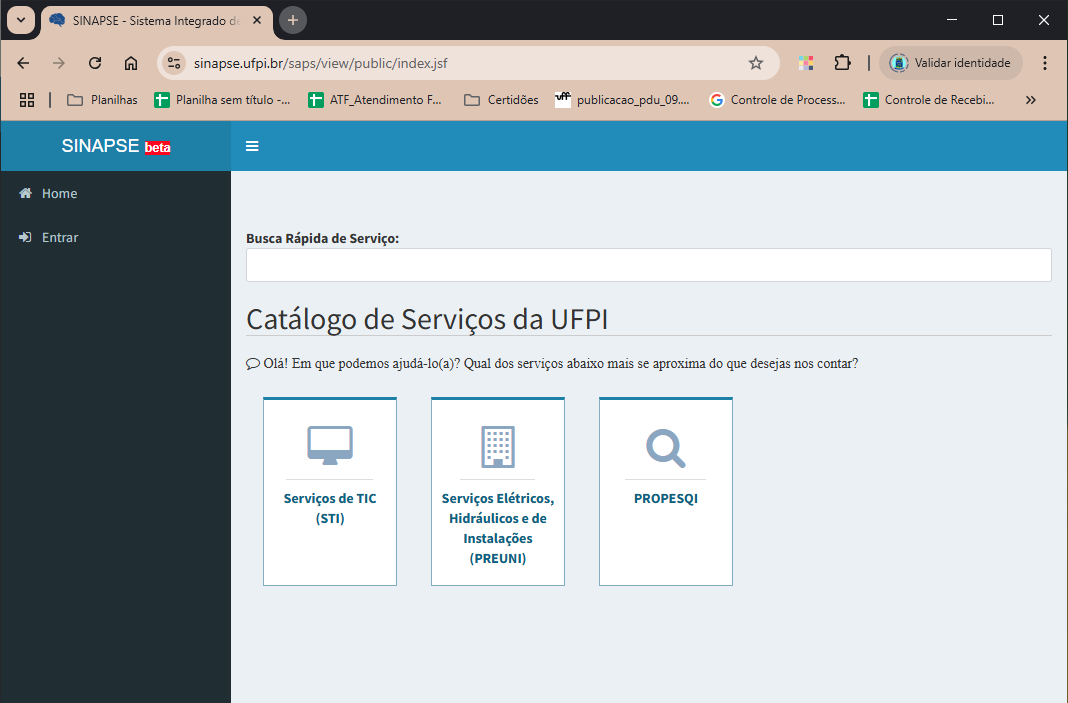Open the Certidões bookmark folder
1068x703 pixels.
[x=501, y=100]
